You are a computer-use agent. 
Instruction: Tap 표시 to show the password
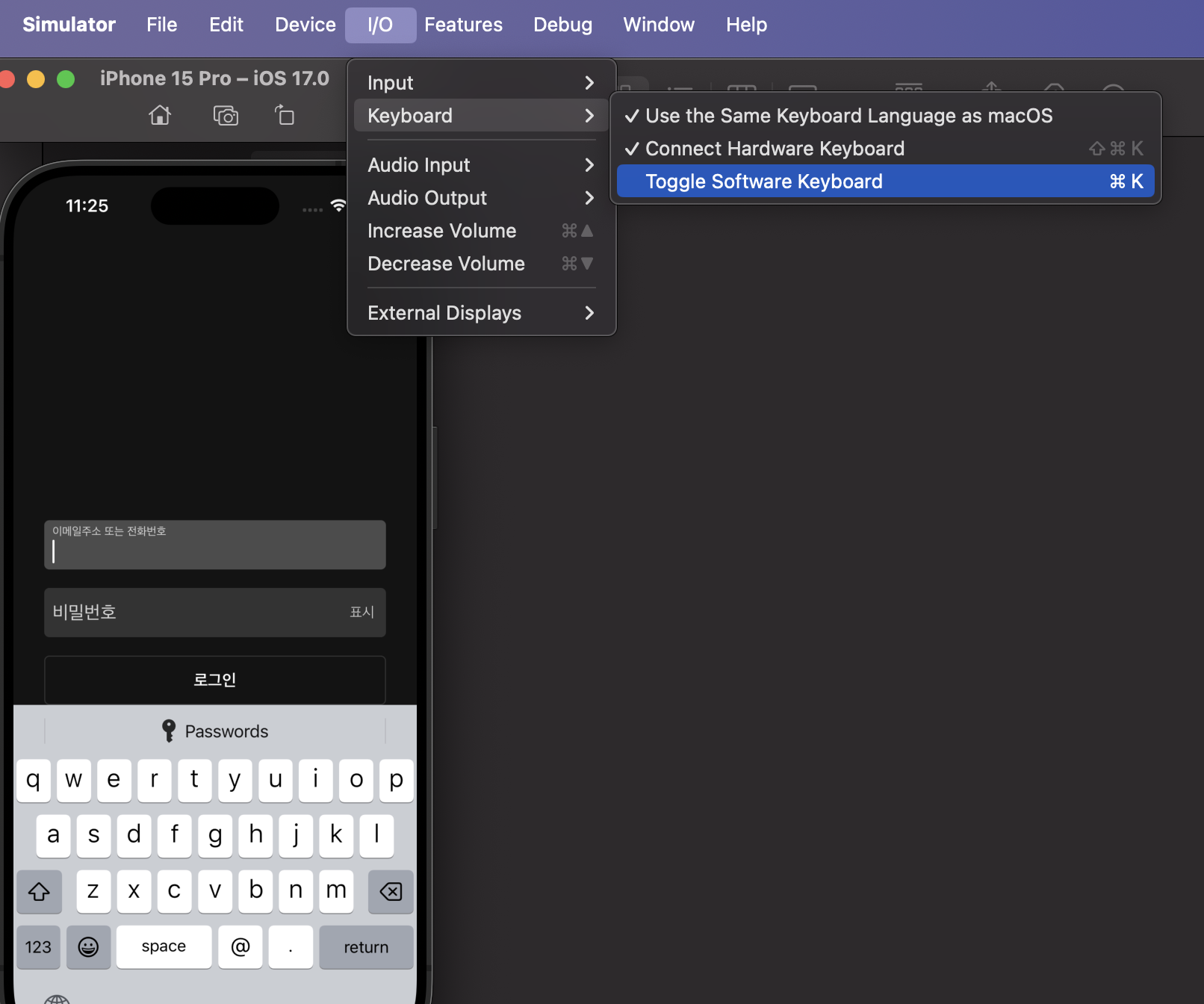[x=362, y=612]
